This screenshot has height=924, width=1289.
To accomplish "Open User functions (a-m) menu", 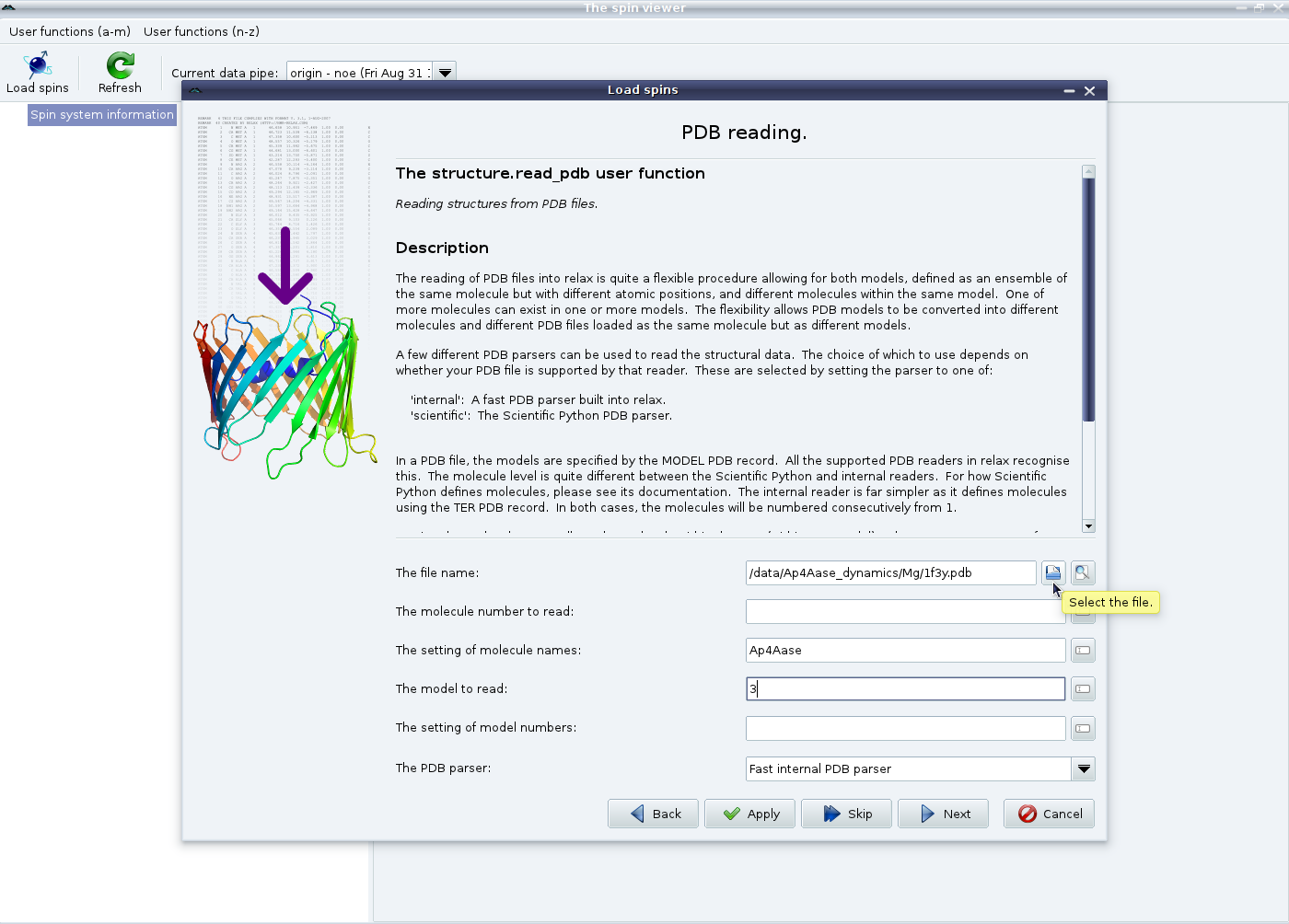I will tap(70, 31).
